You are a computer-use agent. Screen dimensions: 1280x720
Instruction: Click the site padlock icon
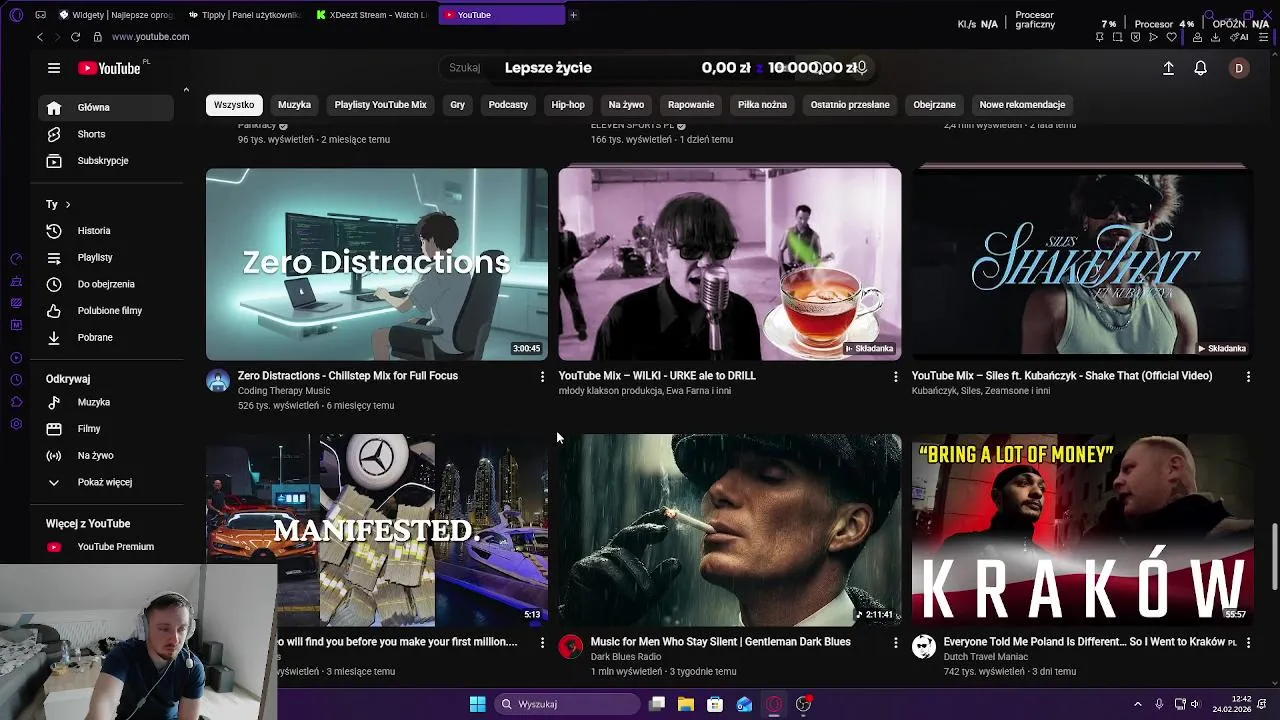[x=97, y=37]
